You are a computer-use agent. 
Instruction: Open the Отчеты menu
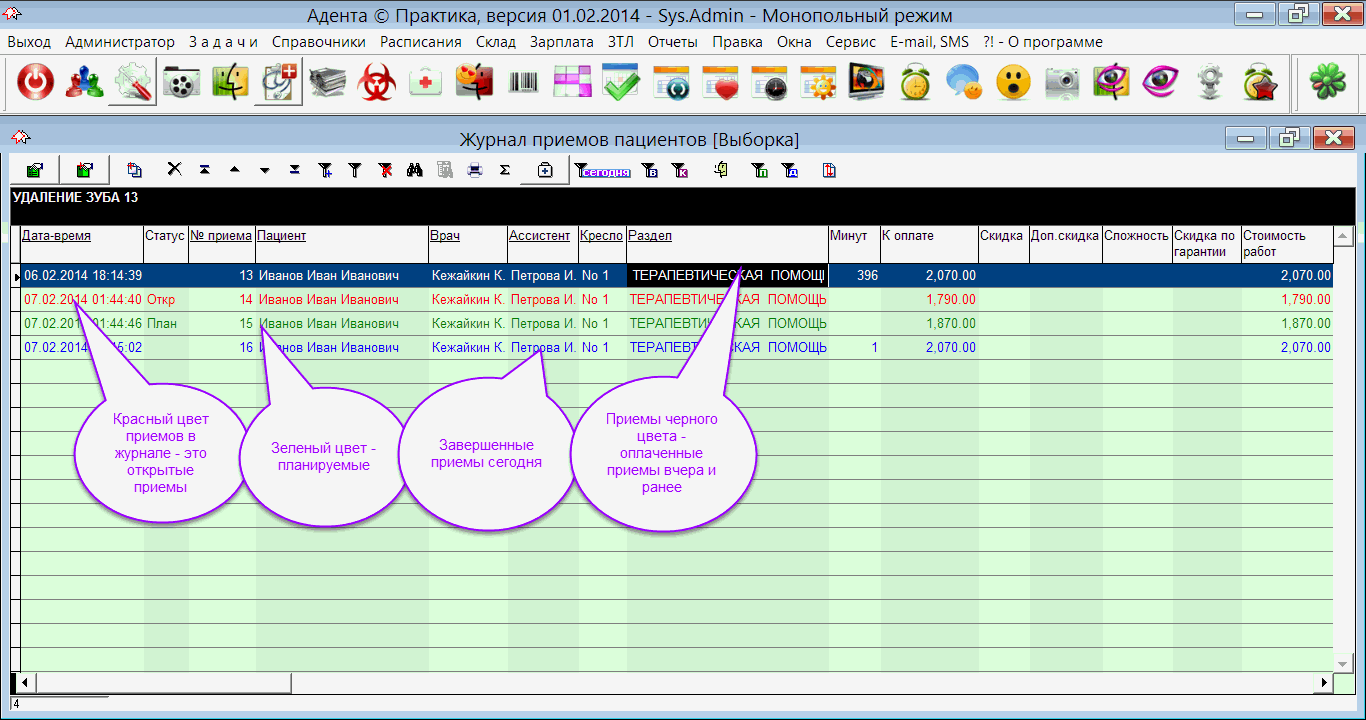point(674,42)
